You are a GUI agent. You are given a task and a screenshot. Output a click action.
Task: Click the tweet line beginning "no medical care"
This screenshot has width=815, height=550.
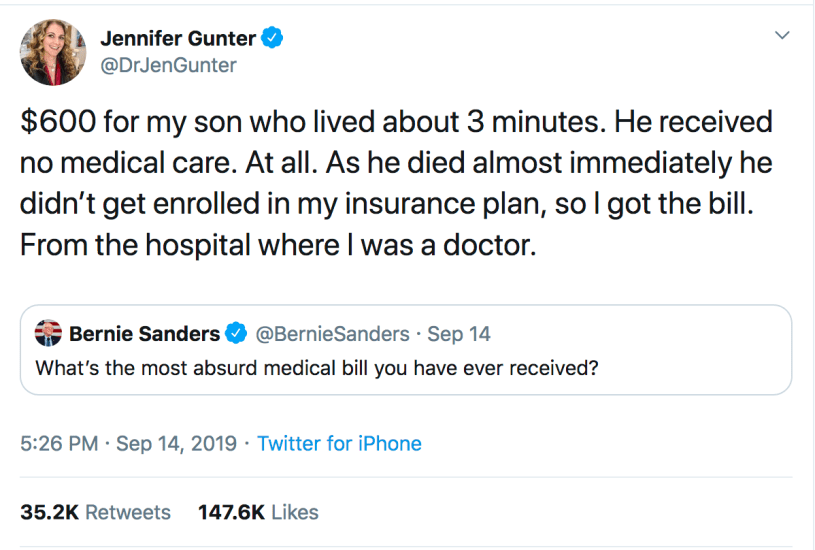(x=396, y=164)
